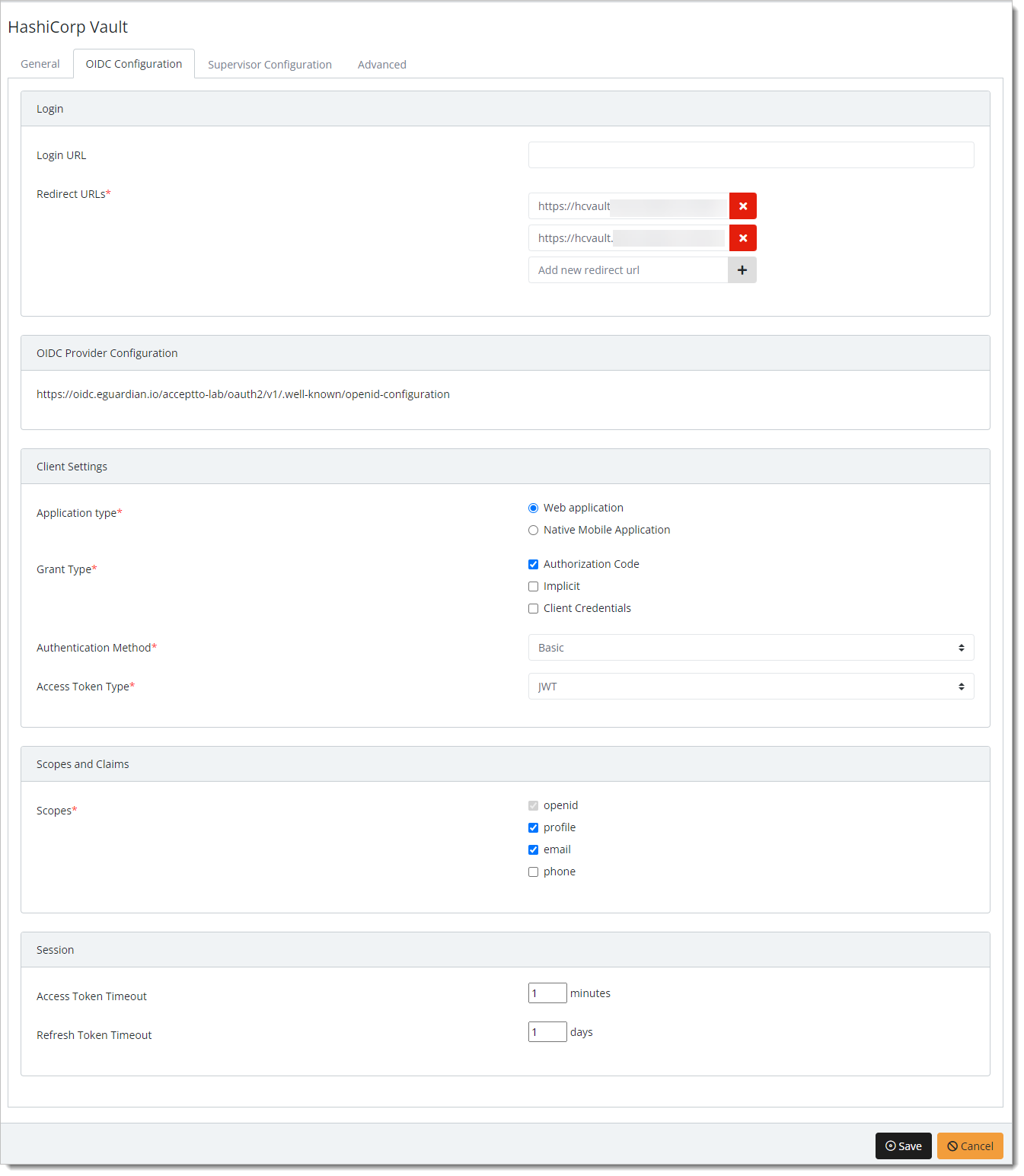The image size is (1024, 1176).
Task: Select Web application radio button
Action: click(533, 508)
